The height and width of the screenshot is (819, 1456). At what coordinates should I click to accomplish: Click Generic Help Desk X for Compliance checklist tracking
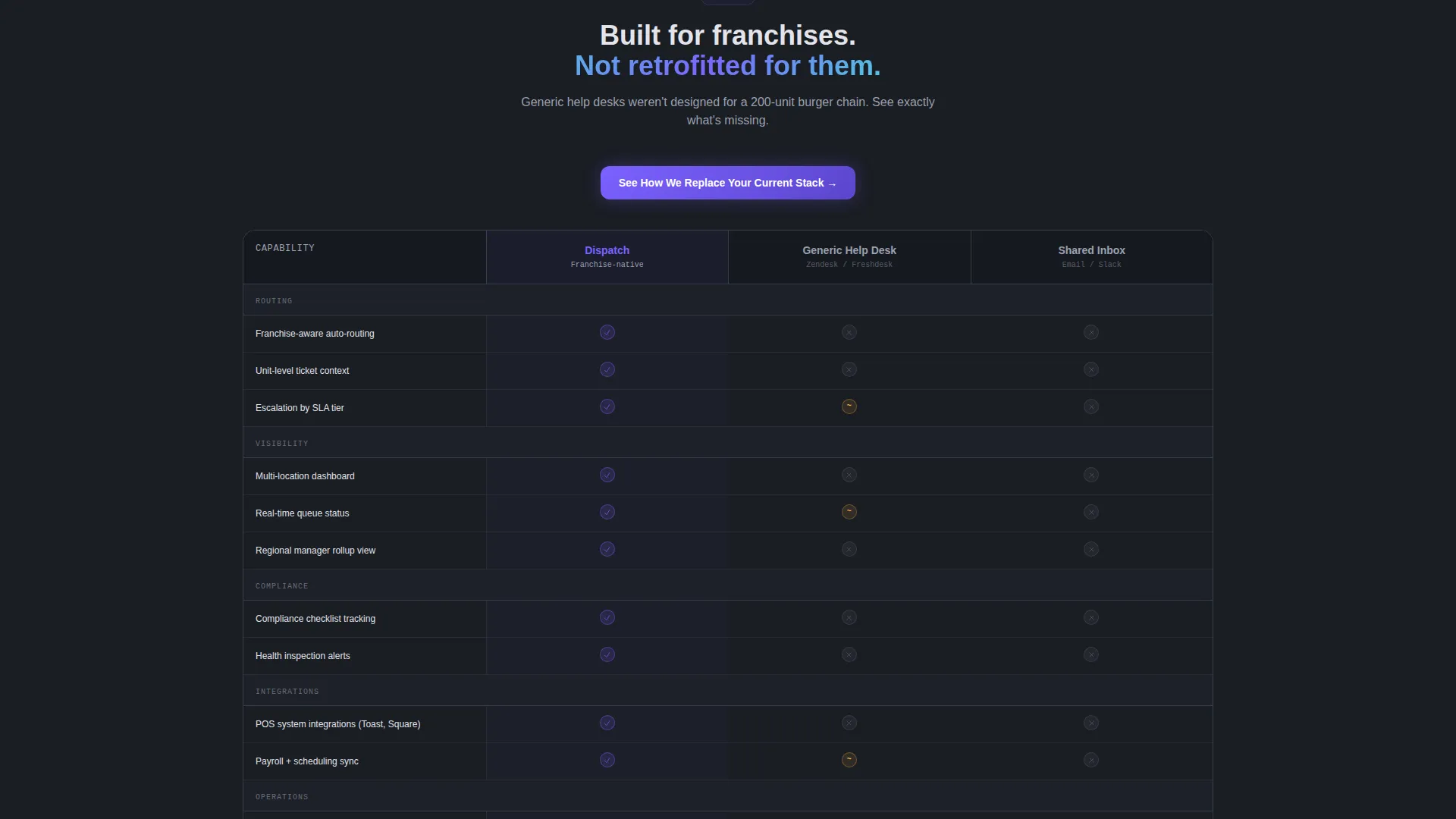[x=849, y=617]
